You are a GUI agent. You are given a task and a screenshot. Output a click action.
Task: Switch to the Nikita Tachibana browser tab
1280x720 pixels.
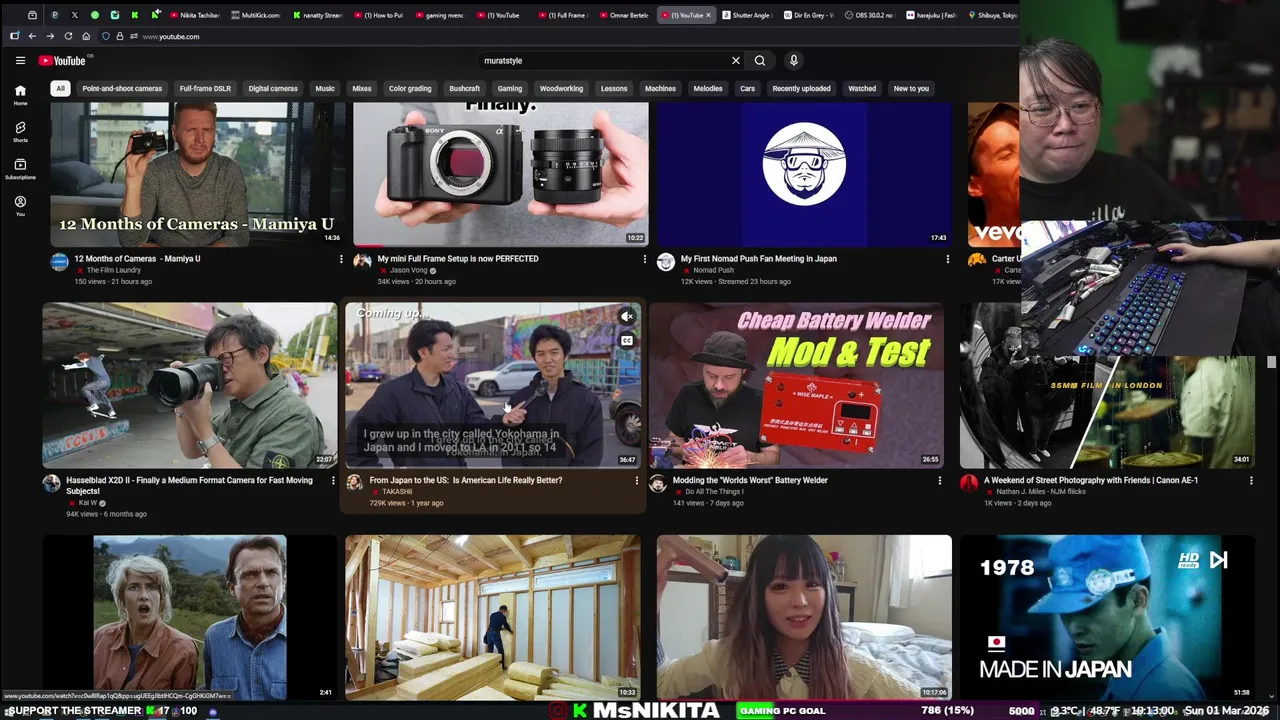point(196,15)
